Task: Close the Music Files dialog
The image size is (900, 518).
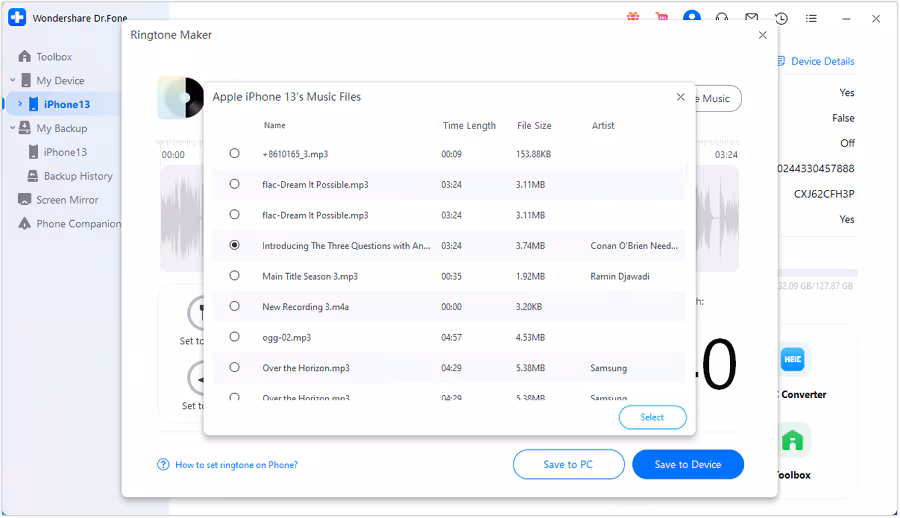Action: pyautogui.click(x=681, y=97)
